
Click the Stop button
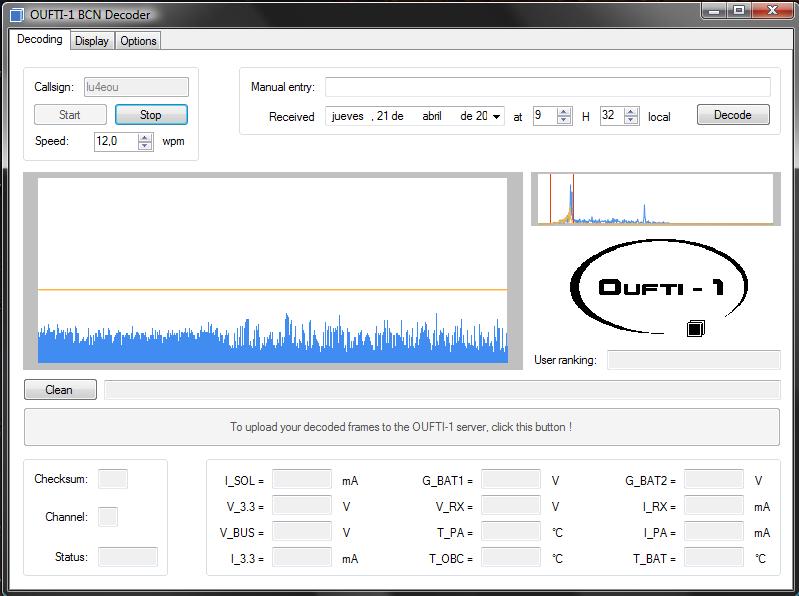click(x=151, y=115)
